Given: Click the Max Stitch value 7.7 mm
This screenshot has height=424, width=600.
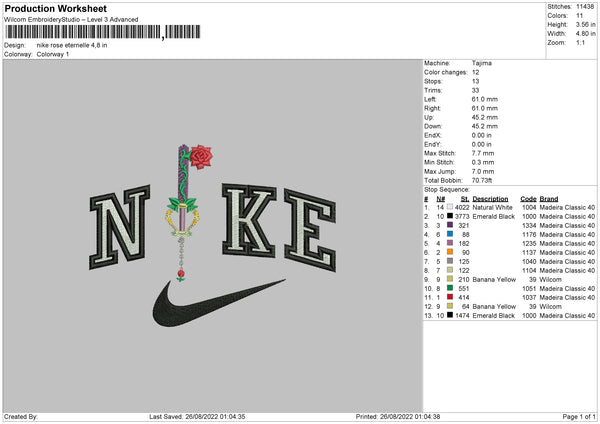Looking at the screenshot, I should [483, 153].
